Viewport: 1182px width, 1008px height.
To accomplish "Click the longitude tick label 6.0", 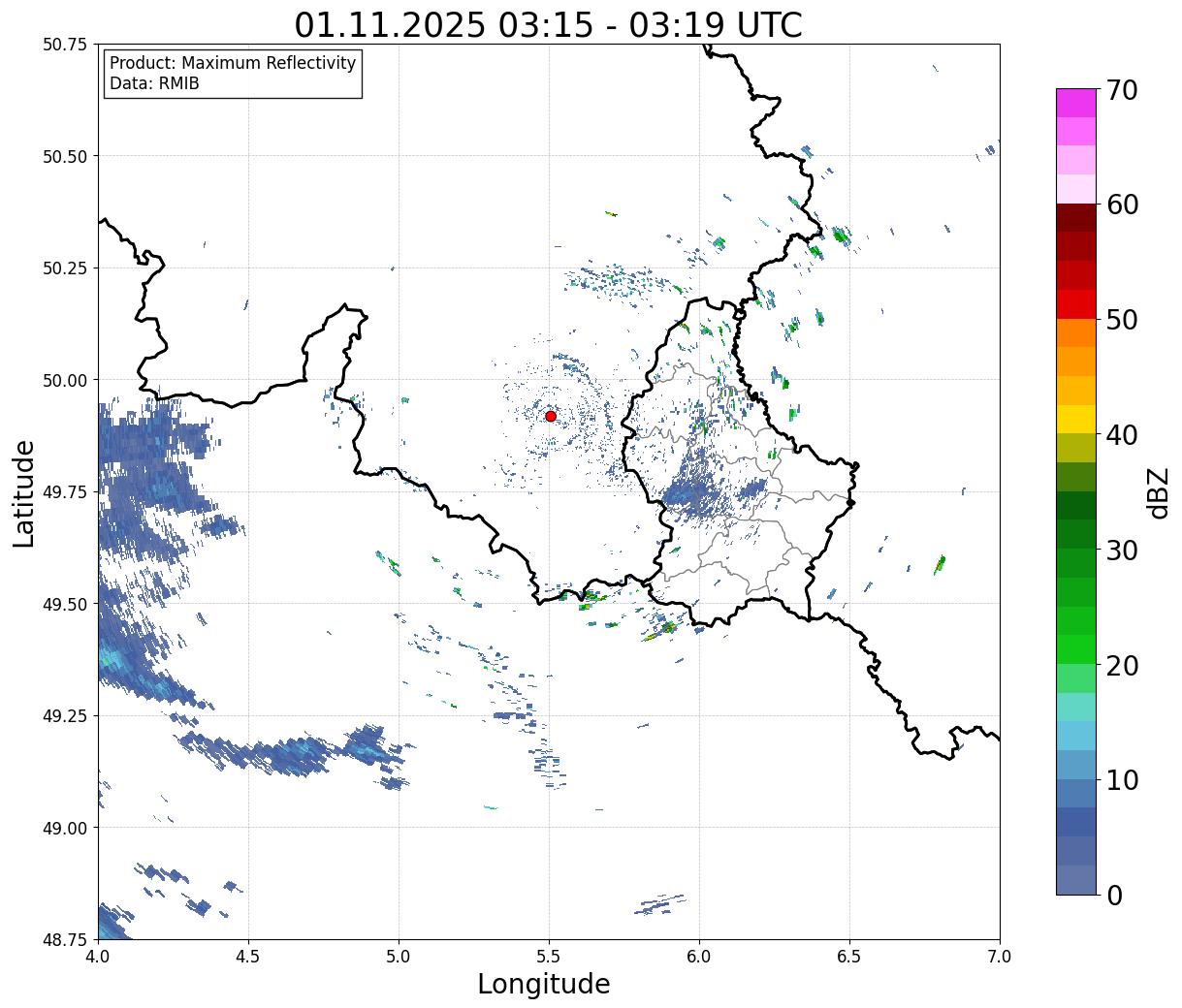I will pos(699,956).
